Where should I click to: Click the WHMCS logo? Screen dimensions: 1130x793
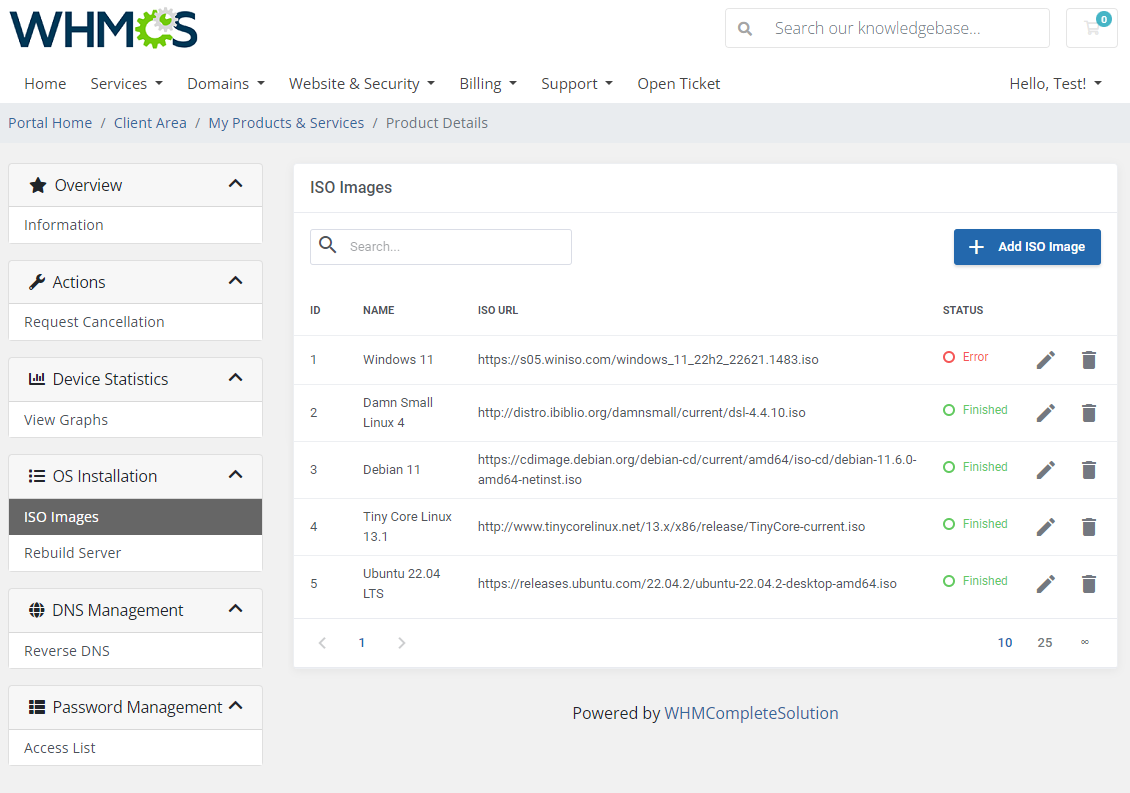pos(104,29)
